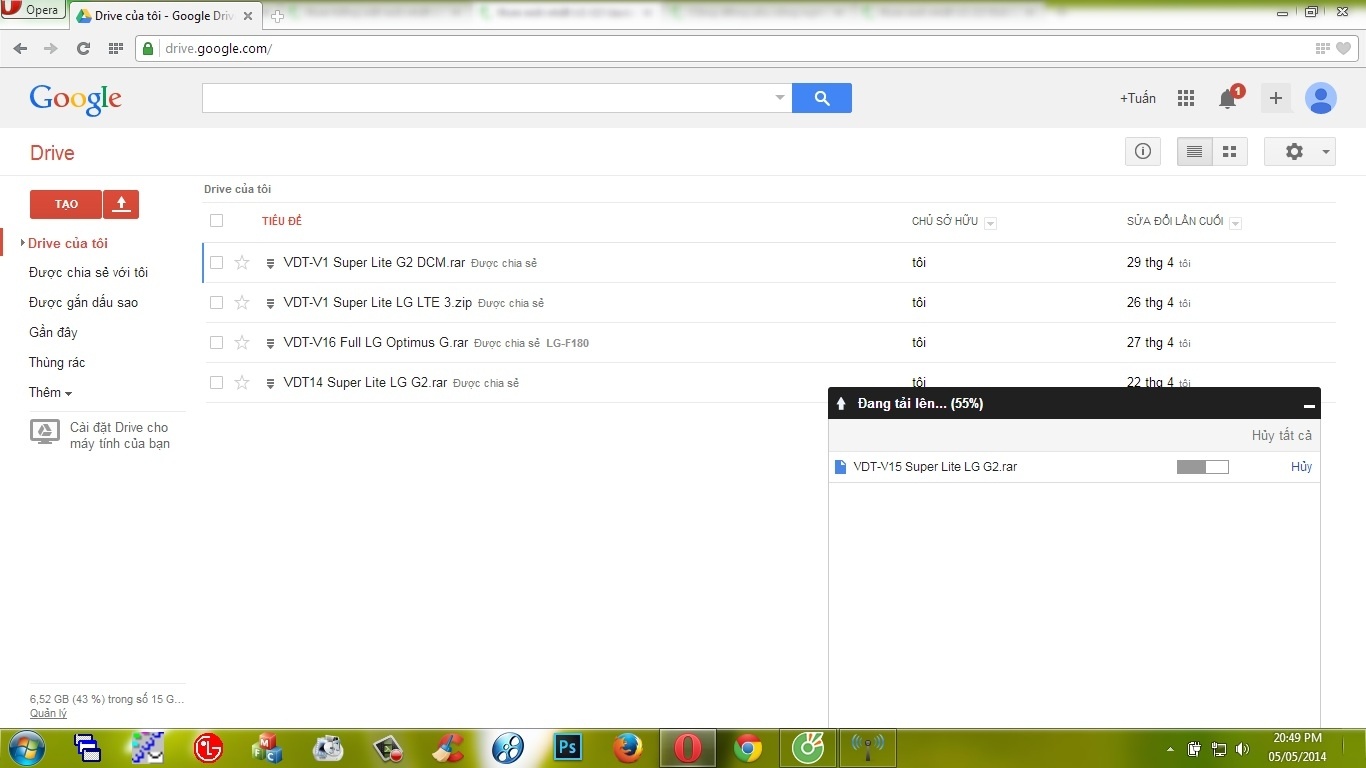Switch to grid view layout

(1230, 152)
